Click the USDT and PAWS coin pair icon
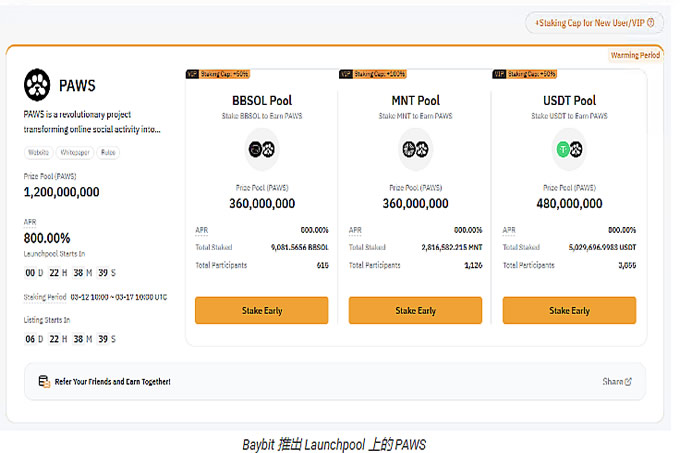The image size is (680, 453). coord(569,150)
